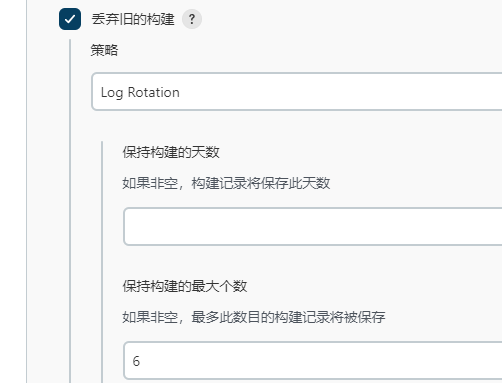Click the hint 最多此数目的构建记录将被保存
The height and width of the screenshot is (383, 502).
[288, 317]
